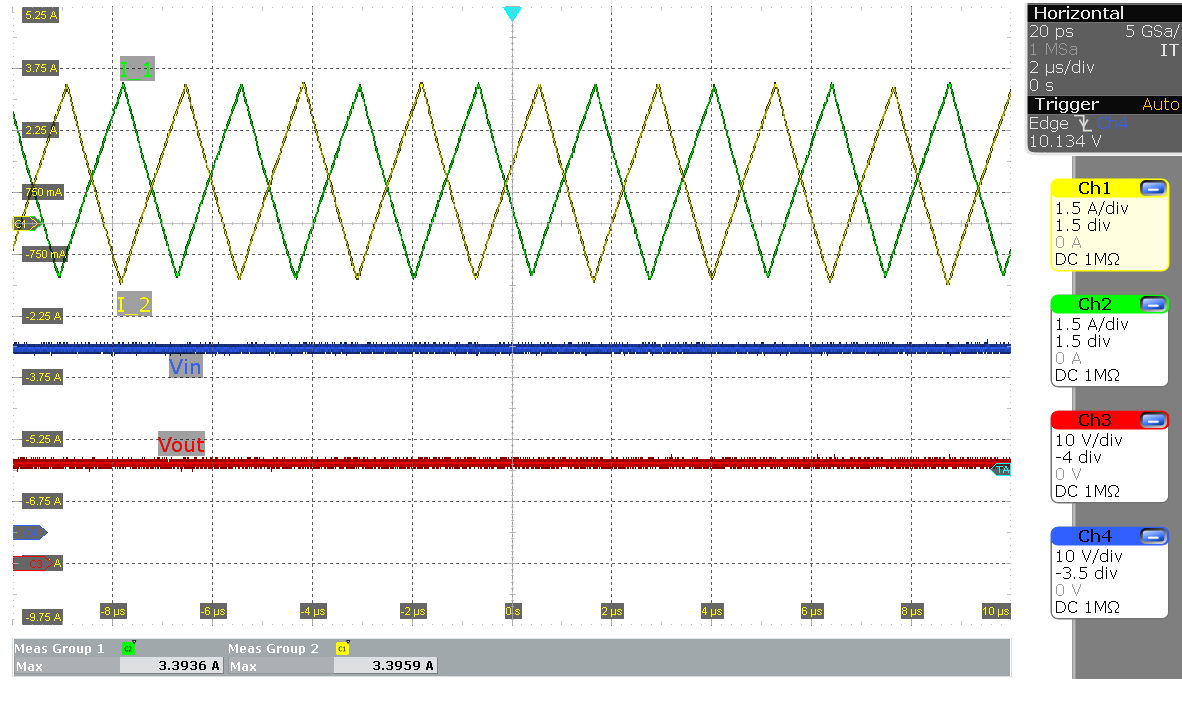Click the cyan trigger position marker above graticule
Image resolution: width=1182 pixels, height=721 pixels.
[513, 13]
